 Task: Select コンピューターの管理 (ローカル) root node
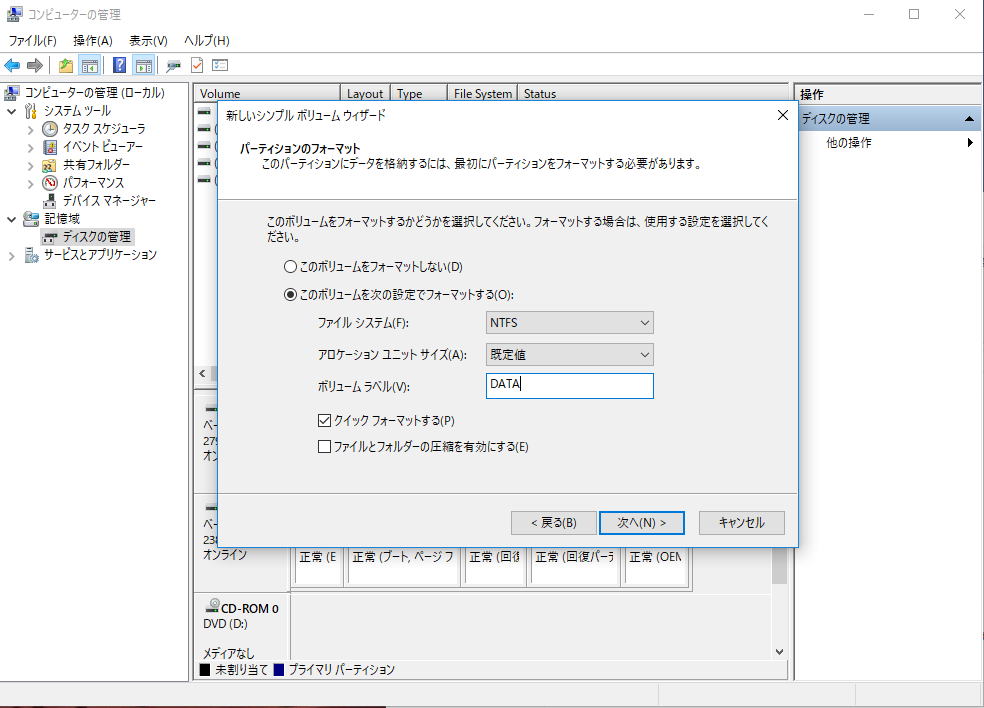94,93
